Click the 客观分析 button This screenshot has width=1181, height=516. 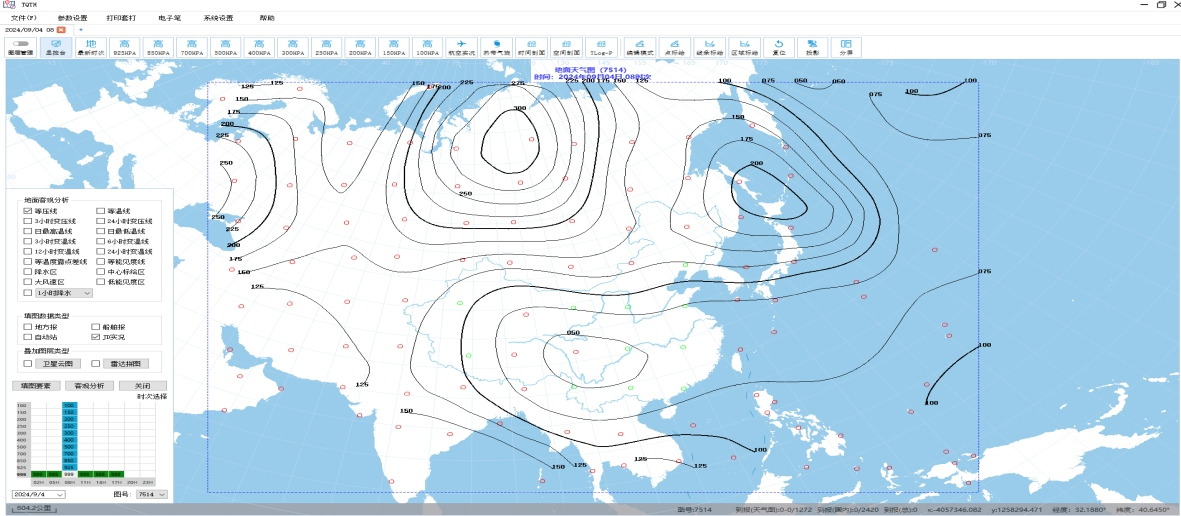89,386
